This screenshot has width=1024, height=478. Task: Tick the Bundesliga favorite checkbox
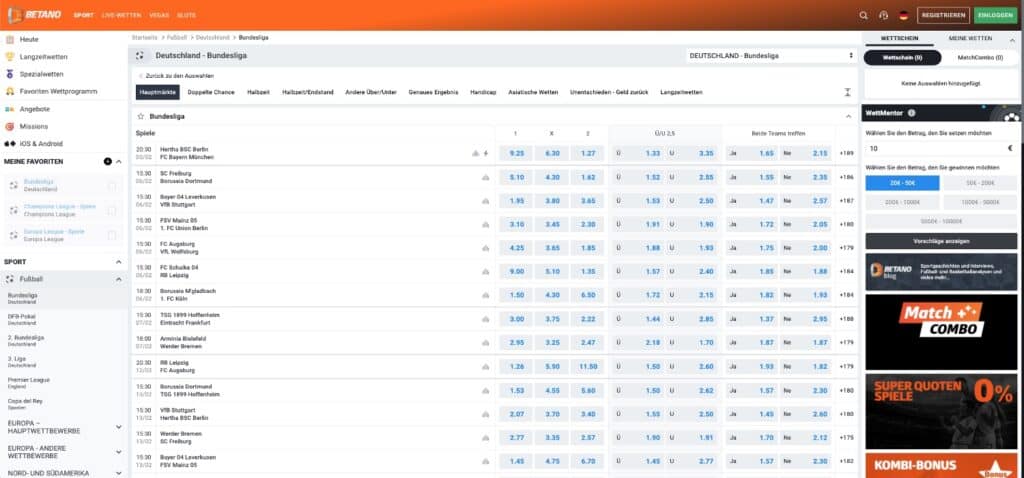click(112, 185)
